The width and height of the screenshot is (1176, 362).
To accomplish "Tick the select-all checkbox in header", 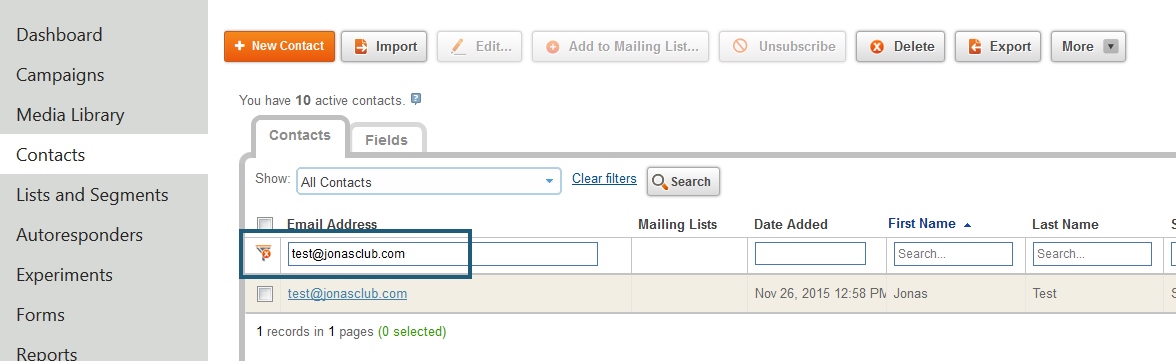I will click(265, 224).
